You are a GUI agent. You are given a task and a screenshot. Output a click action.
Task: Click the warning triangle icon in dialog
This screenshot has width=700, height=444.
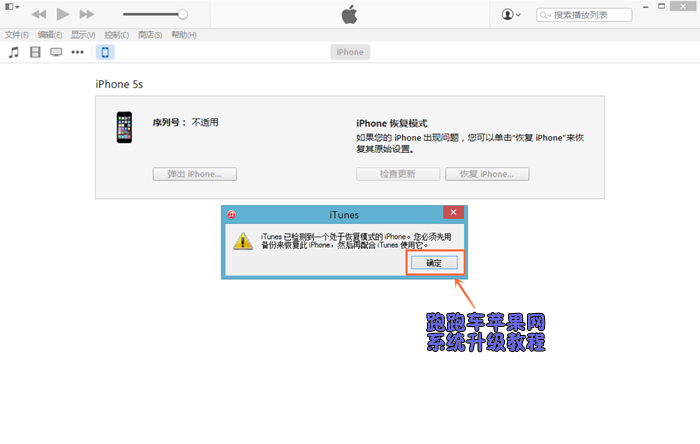click(243, 241)
